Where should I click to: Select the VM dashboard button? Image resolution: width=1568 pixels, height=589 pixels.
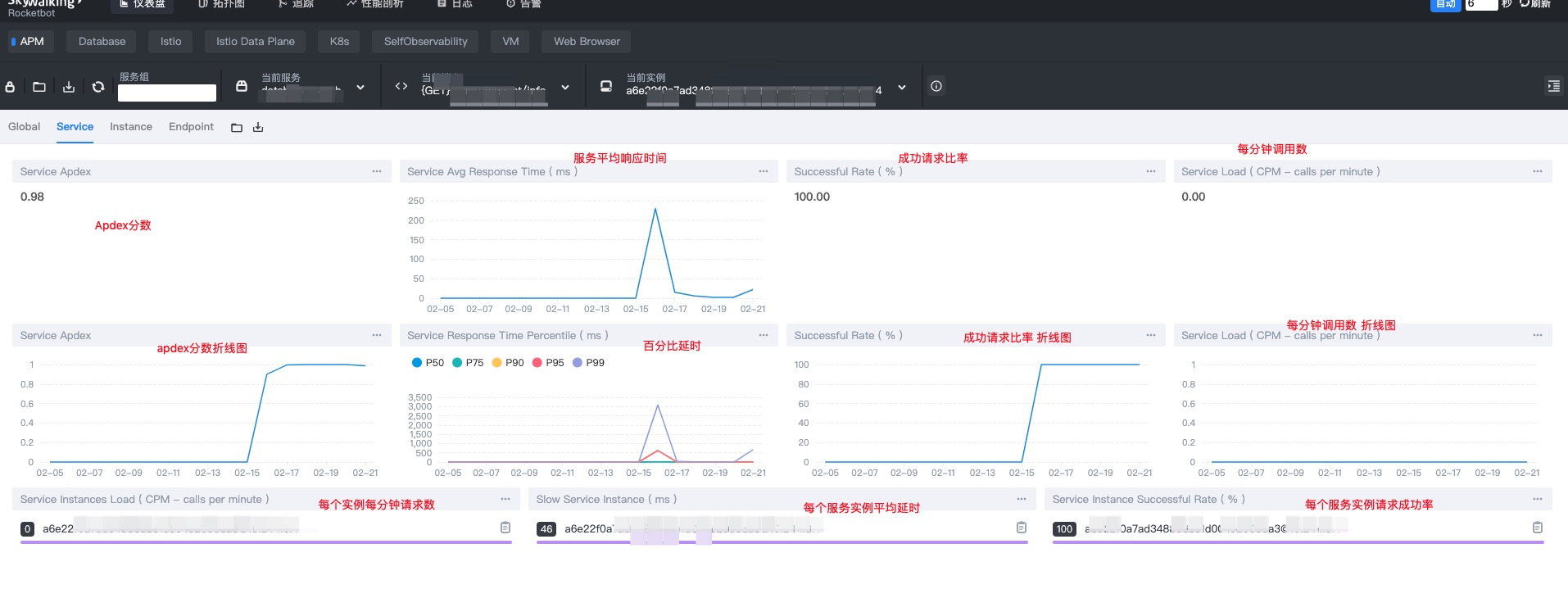point(510,42)
